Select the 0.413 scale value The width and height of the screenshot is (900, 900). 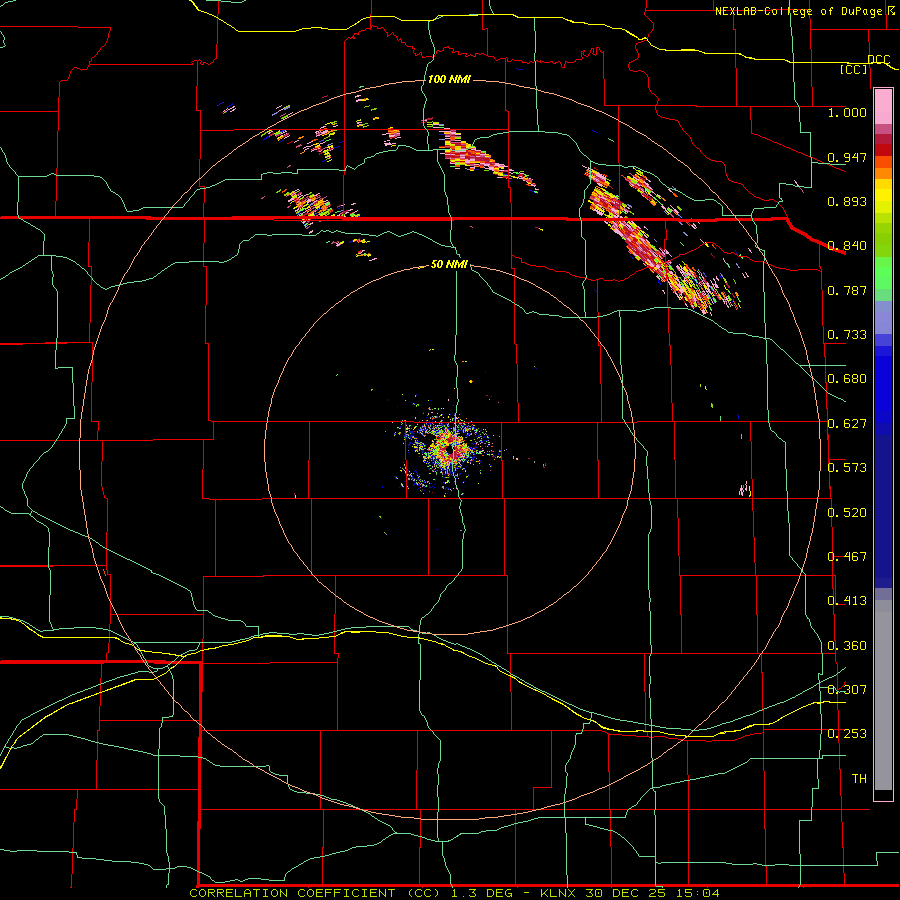click(x=847, y=601)
